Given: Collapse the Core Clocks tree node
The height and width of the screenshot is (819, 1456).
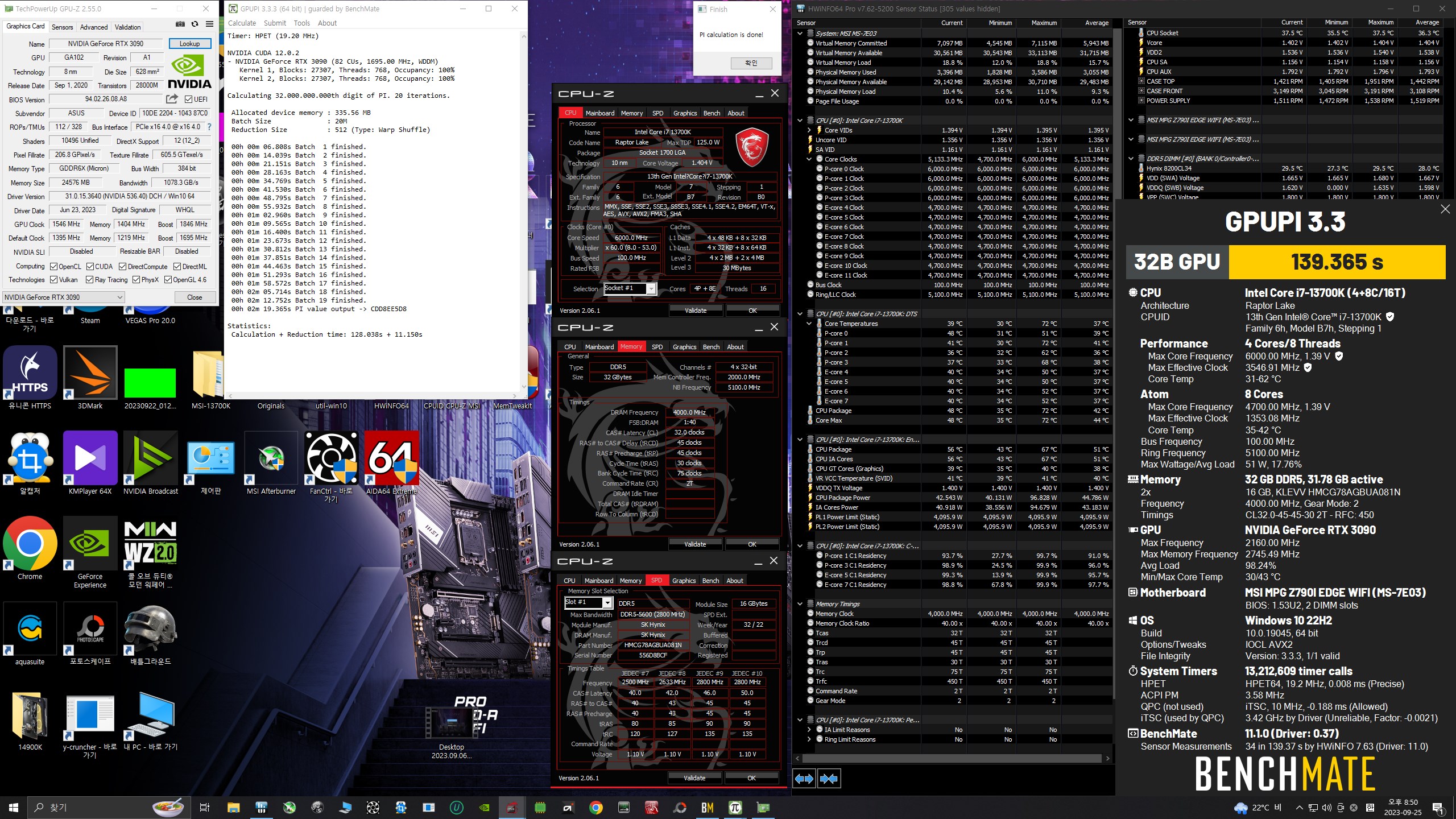Looking at the screenshot, I should click(x=809, y=159).
